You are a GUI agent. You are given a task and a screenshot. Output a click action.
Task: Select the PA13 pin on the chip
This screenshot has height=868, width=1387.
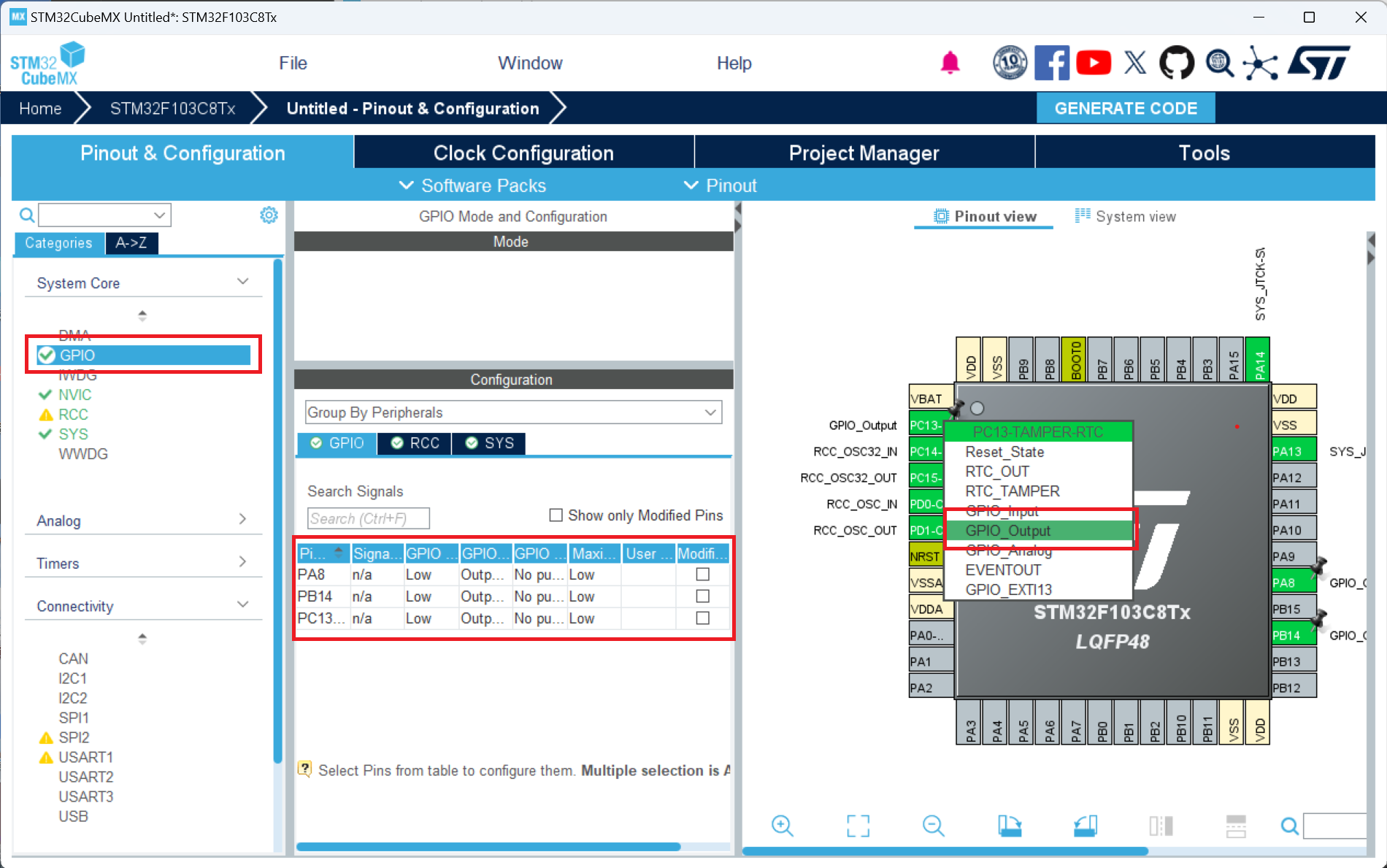(1294, 451)
